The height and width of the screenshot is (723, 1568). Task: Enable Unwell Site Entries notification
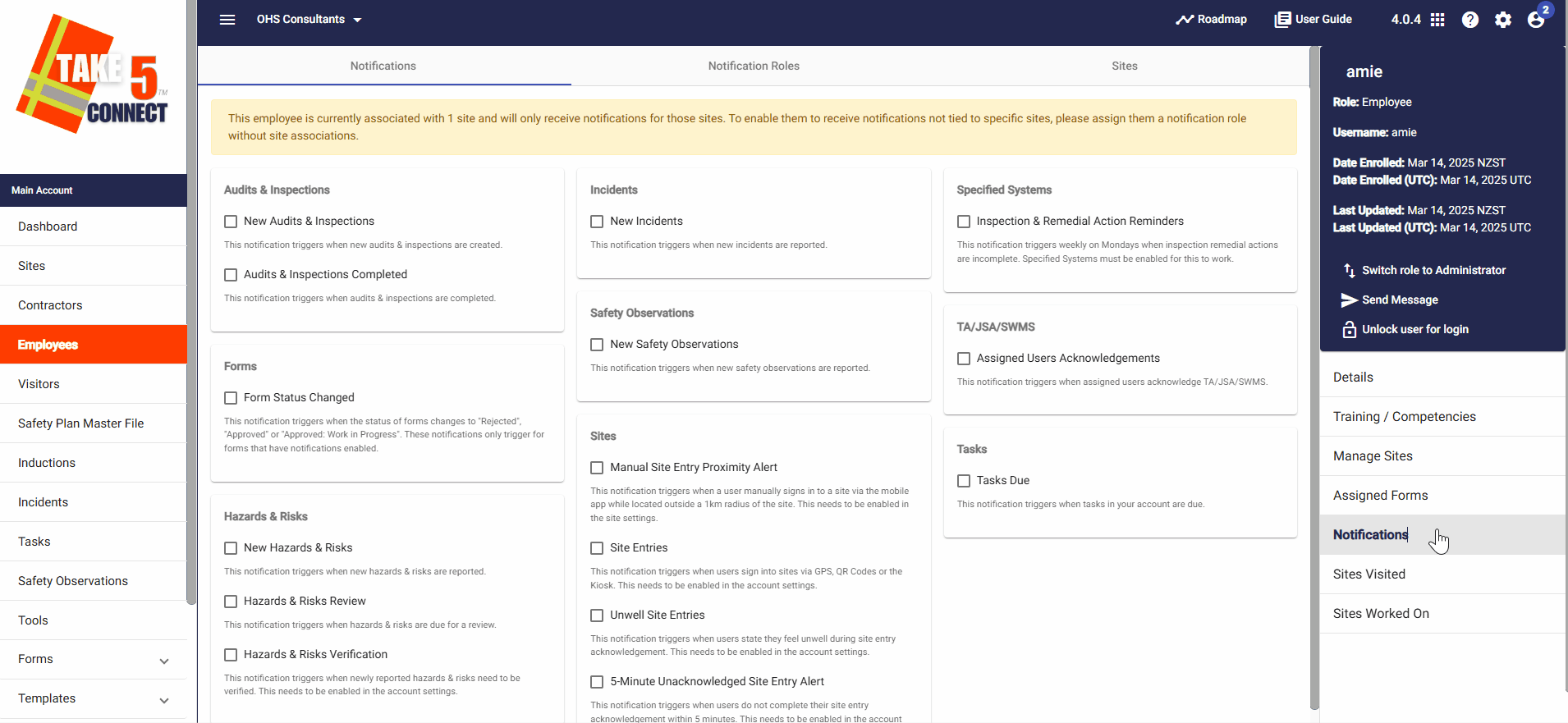pyautogui.click(x=597, y=615)
